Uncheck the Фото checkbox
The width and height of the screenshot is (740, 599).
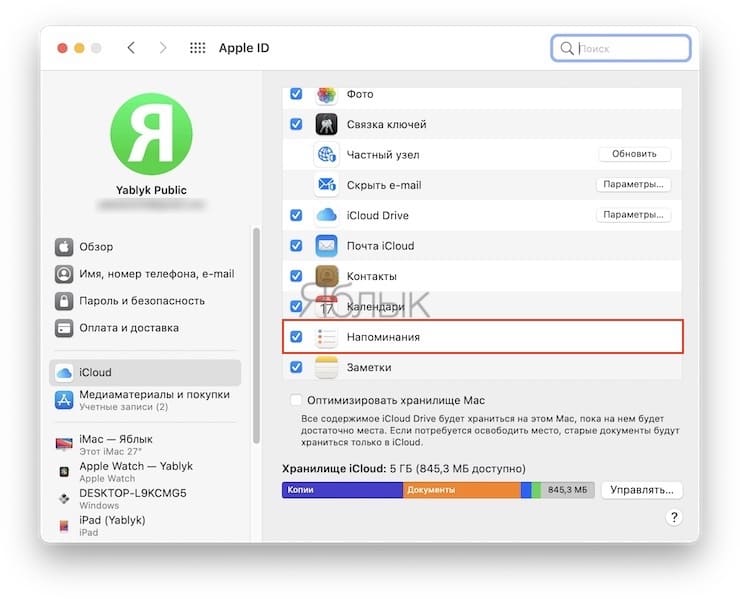coord(296,94)
